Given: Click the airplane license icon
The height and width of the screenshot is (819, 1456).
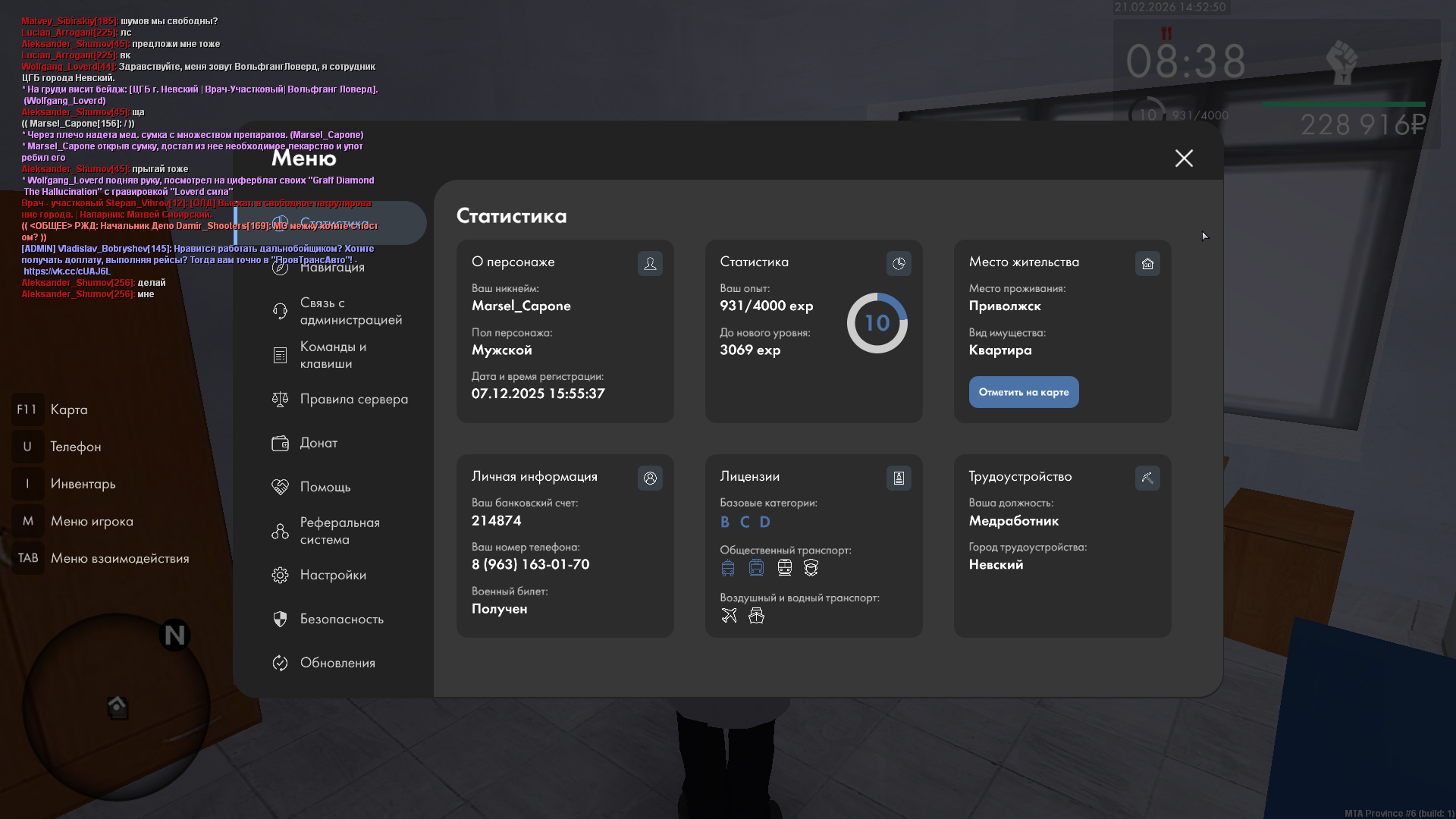Looking at the screenshot, I should point(729,616).
